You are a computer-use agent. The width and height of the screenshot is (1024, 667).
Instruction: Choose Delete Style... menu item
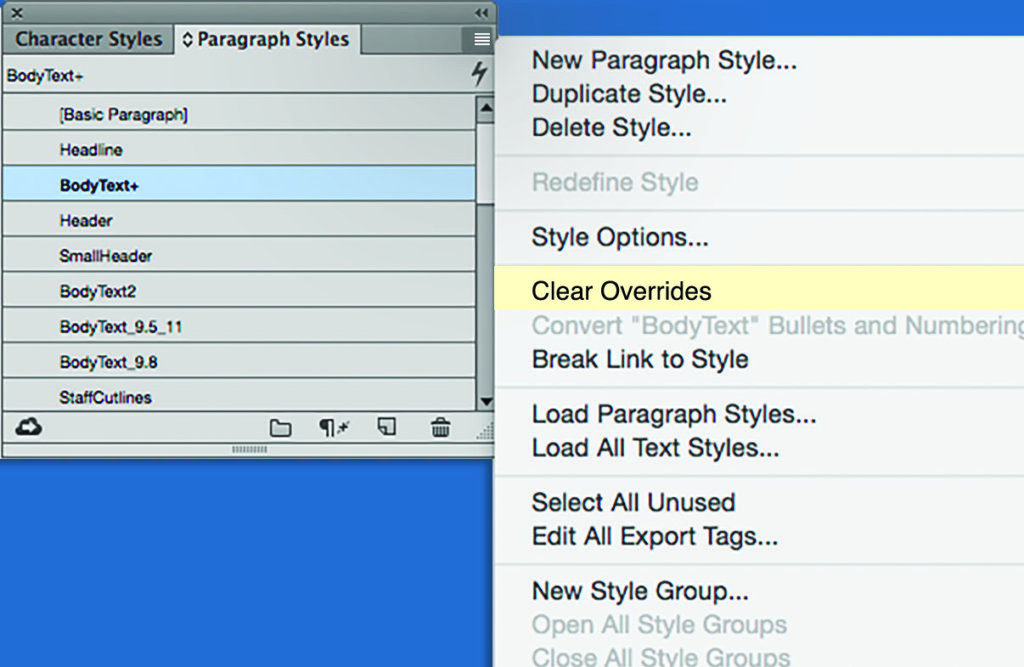pos(611,127)
